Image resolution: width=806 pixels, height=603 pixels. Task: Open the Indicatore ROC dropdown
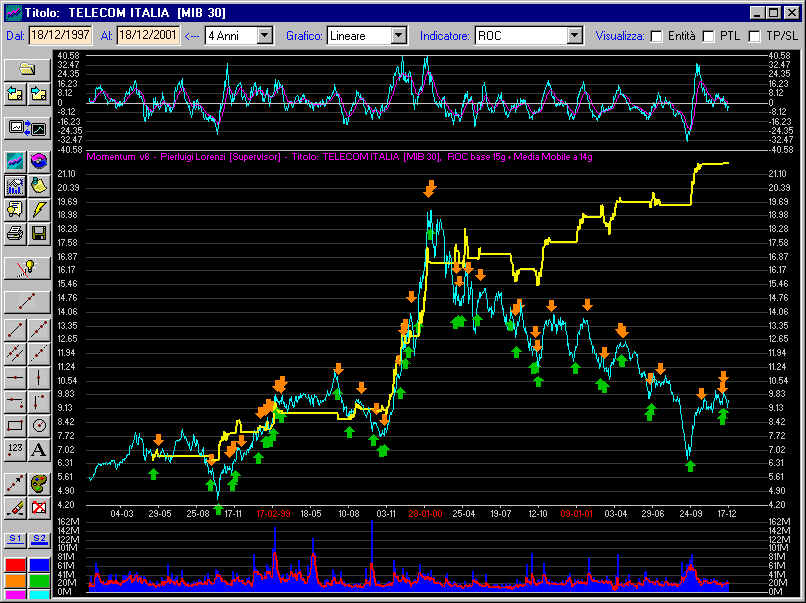pos(575,35)
